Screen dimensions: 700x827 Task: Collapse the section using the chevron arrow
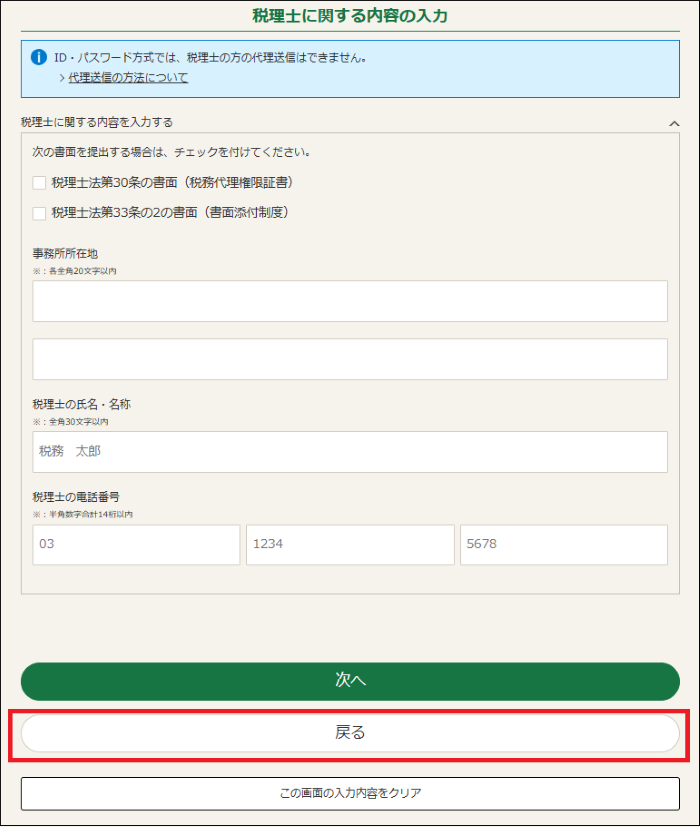coord(673,123)
